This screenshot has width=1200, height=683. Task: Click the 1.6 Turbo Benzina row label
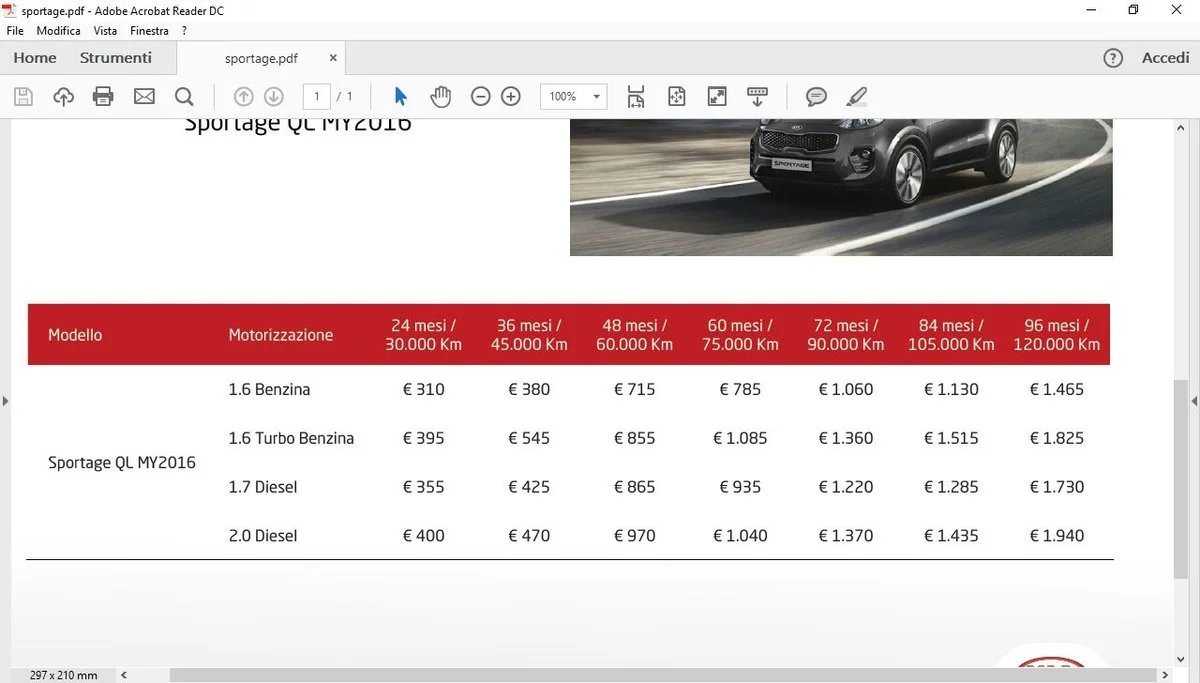[291, 438]
